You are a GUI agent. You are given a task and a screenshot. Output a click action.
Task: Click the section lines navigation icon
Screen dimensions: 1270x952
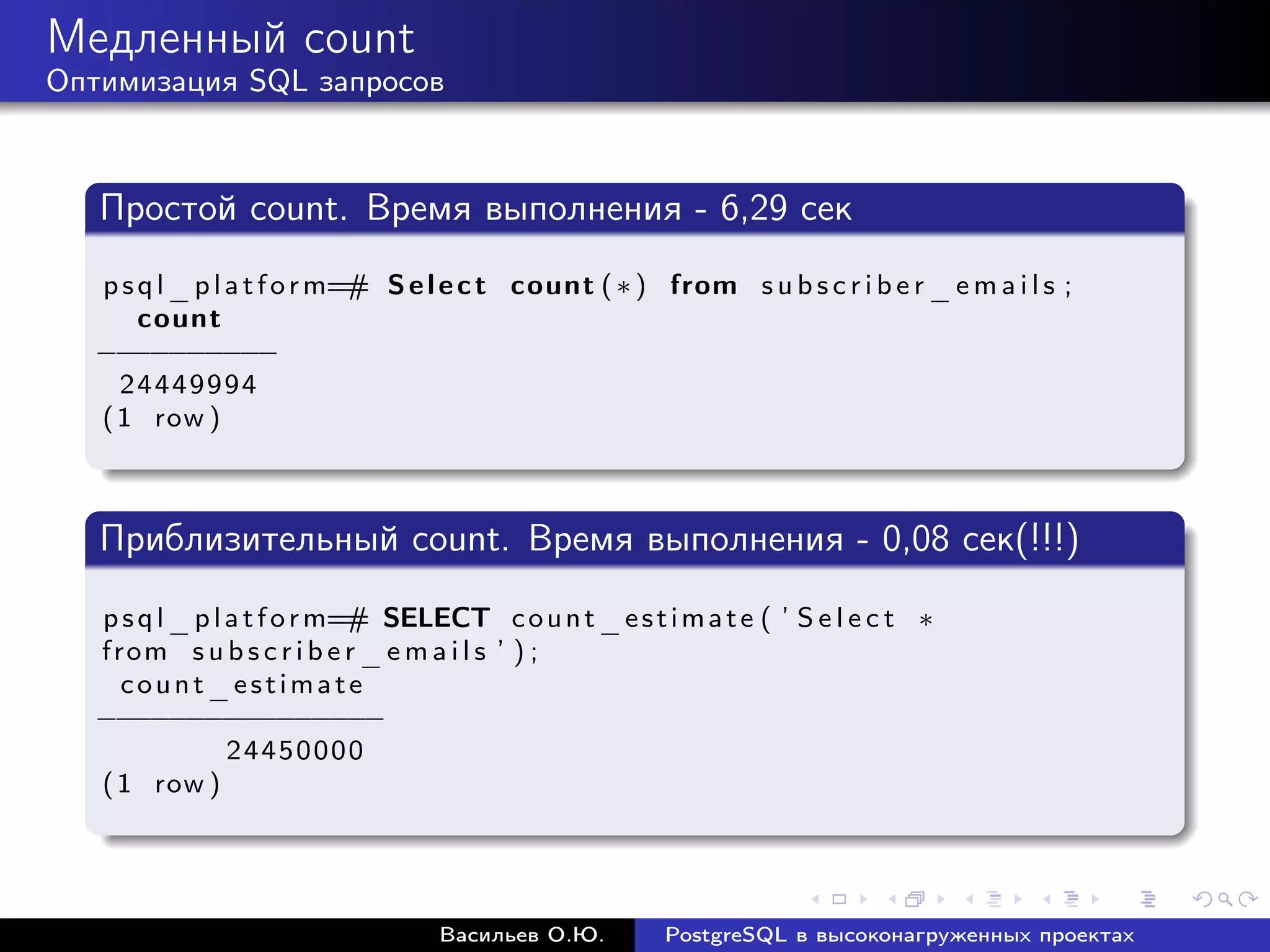click(x=1071, y=899)
